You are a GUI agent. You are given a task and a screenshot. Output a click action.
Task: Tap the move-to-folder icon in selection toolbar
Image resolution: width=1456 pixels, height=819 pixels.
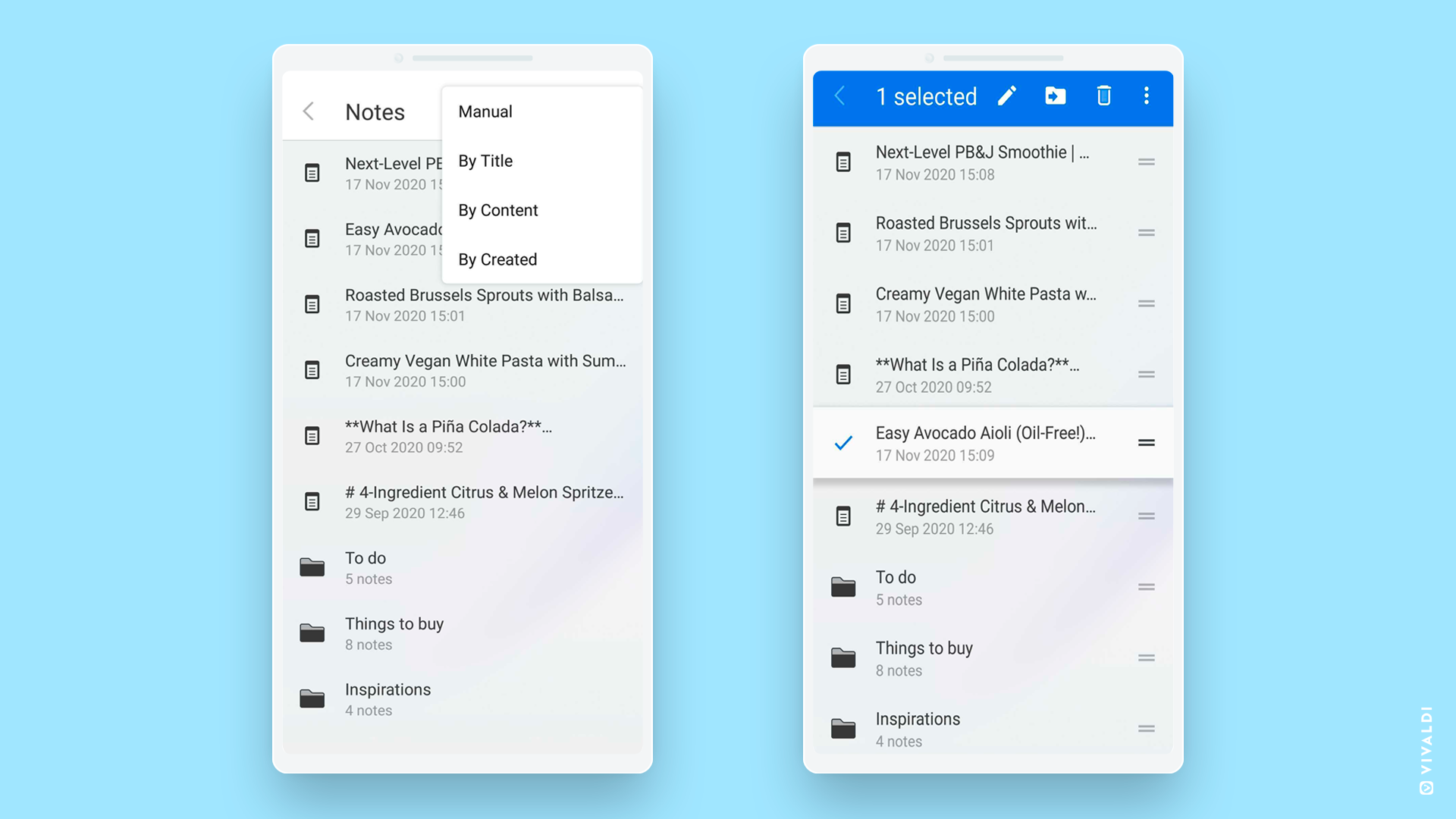pyautogui.click(x=1055, y=96)
